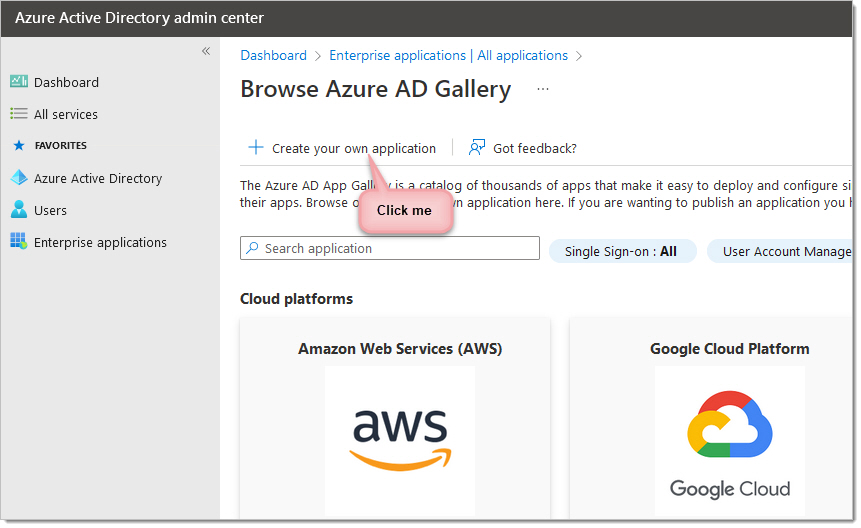861x528 pixels.
Task: Select the Amazon Web Services tile
Action: (x=400, y=420)
